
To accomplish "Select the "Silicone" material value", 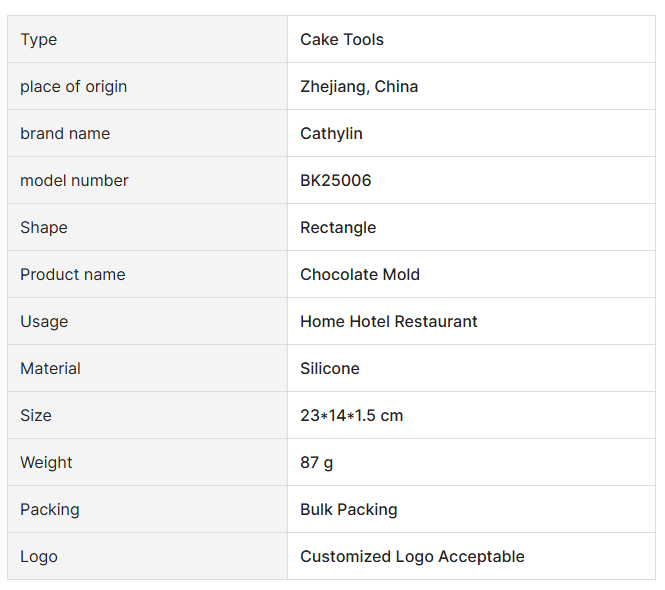I will click(x=330, y=369).
